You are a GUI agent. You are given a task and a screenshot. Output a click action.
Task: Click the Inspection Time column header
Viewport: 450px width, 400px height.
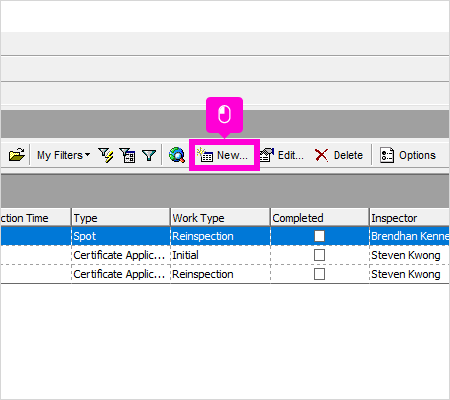click(x=35, y=218)
